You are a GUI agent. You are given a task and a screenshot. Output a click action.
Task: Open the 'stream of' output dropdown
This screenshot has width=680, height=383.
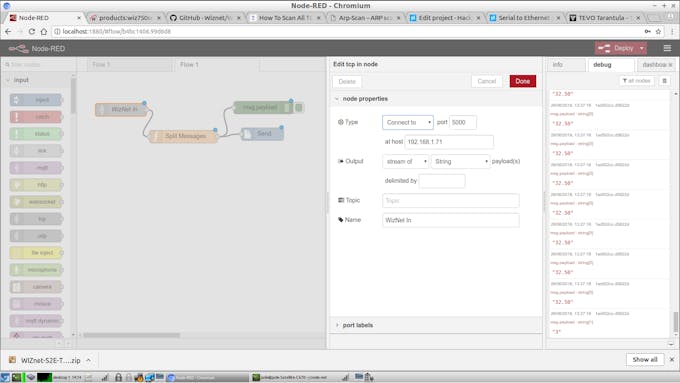(x=405, y=161)
